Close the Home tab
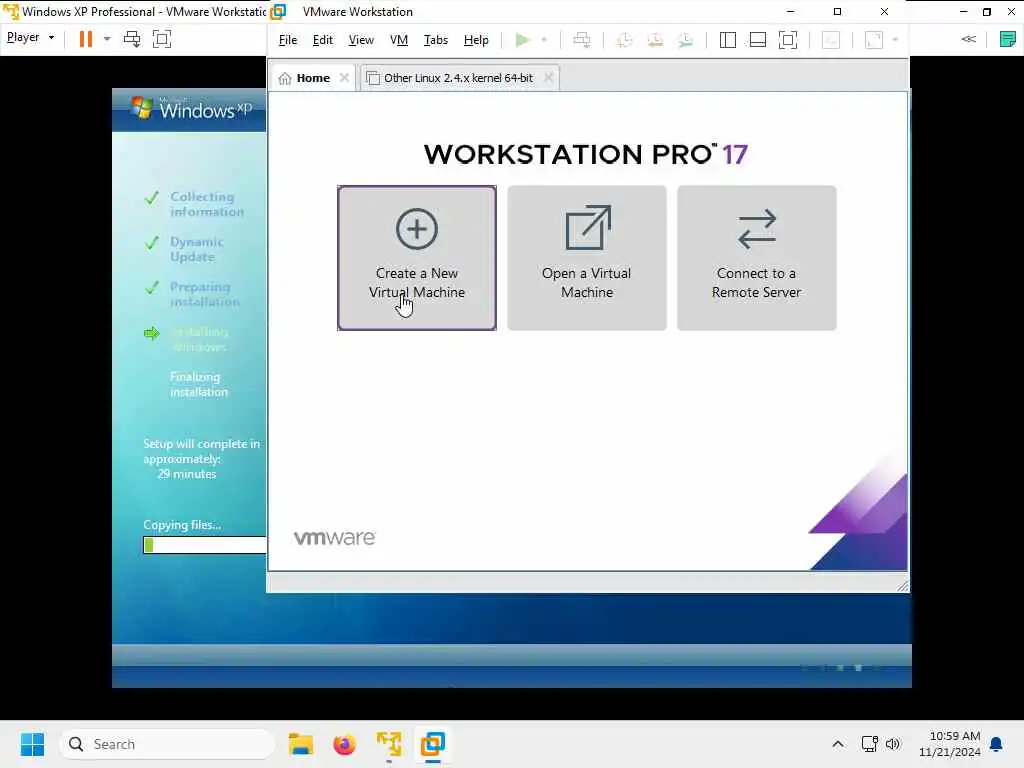 click(344, 78)
